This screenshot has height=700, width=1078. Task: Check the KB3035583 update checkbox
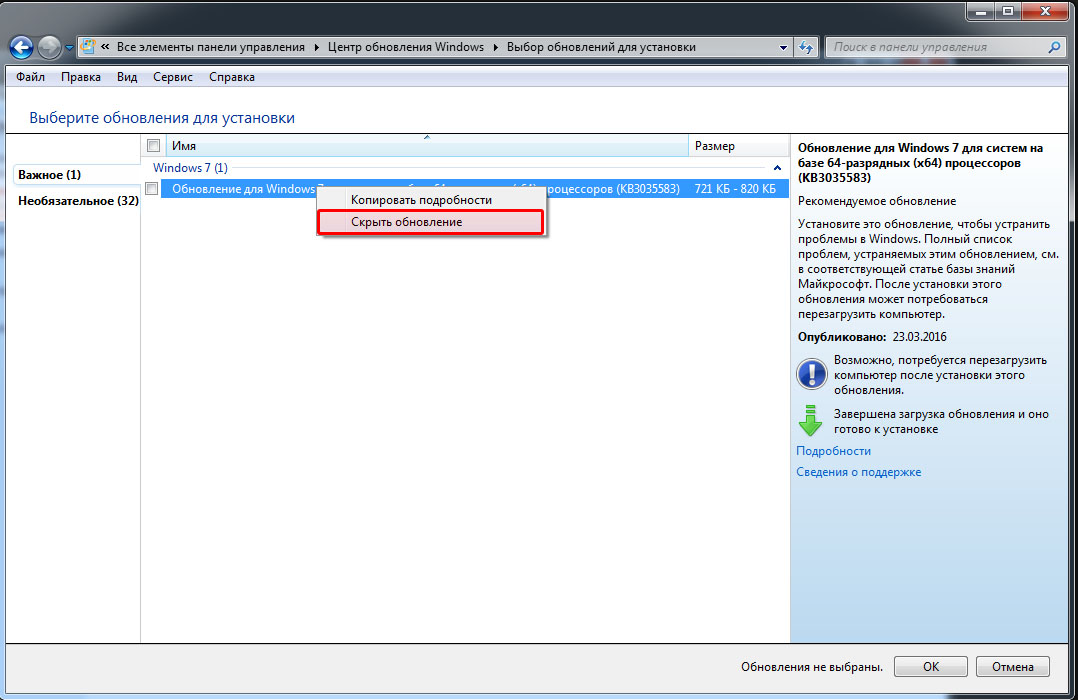pos(152,188)
